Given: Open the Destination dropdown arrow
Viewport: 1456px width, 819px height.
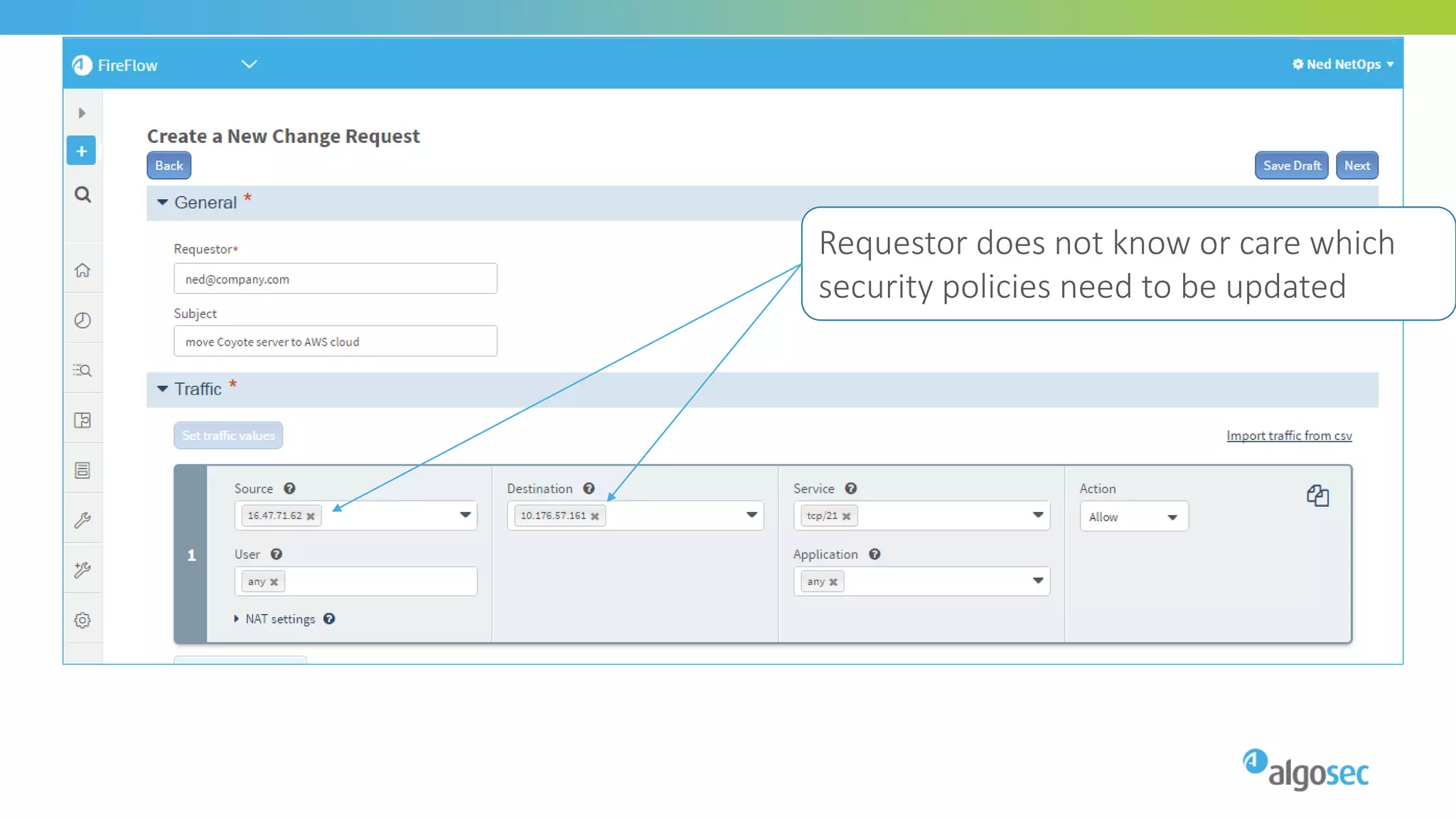Looking at the screenshot, I should click(x=751, y=515).
